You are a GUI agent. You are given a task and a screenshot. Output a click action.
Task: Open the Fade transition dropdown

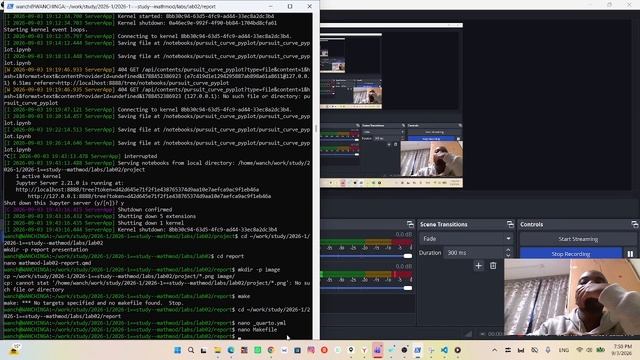pos(466,239)
